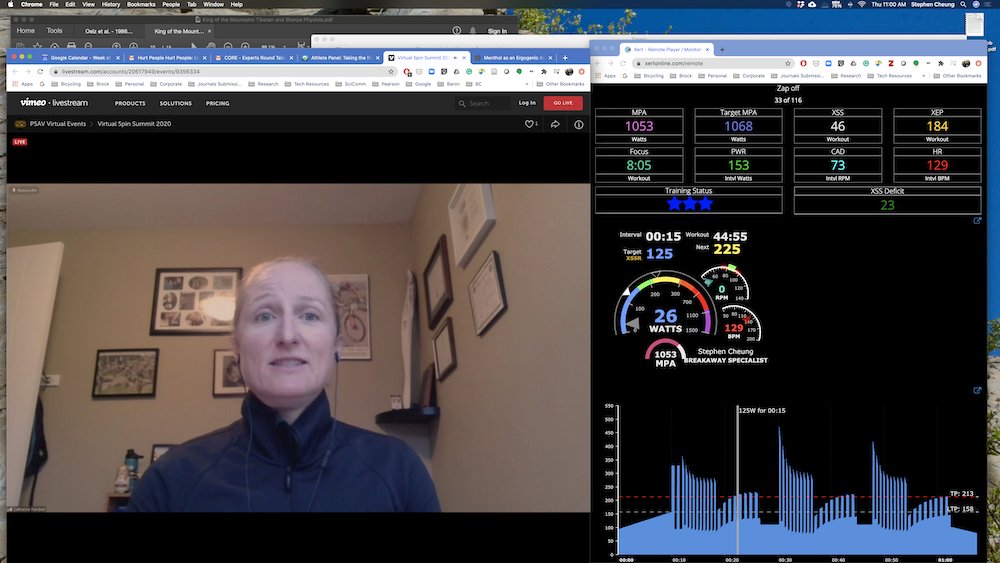Pop out the Xert workout chart panel
The height and width of the screenshot is (563, 1000).
pos(977,390)
